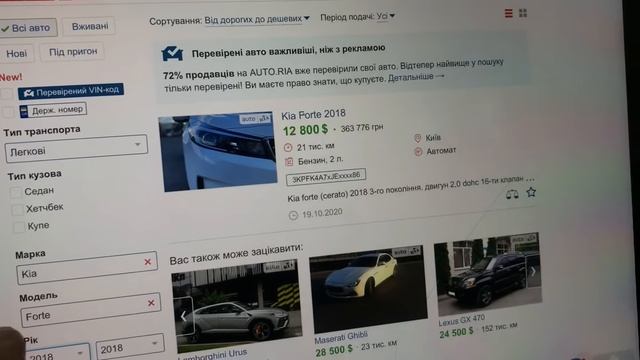This screenshot has width=640, height=360.
Task: Open the Період подачі dropdown
Action: click(x=385, y=16)
